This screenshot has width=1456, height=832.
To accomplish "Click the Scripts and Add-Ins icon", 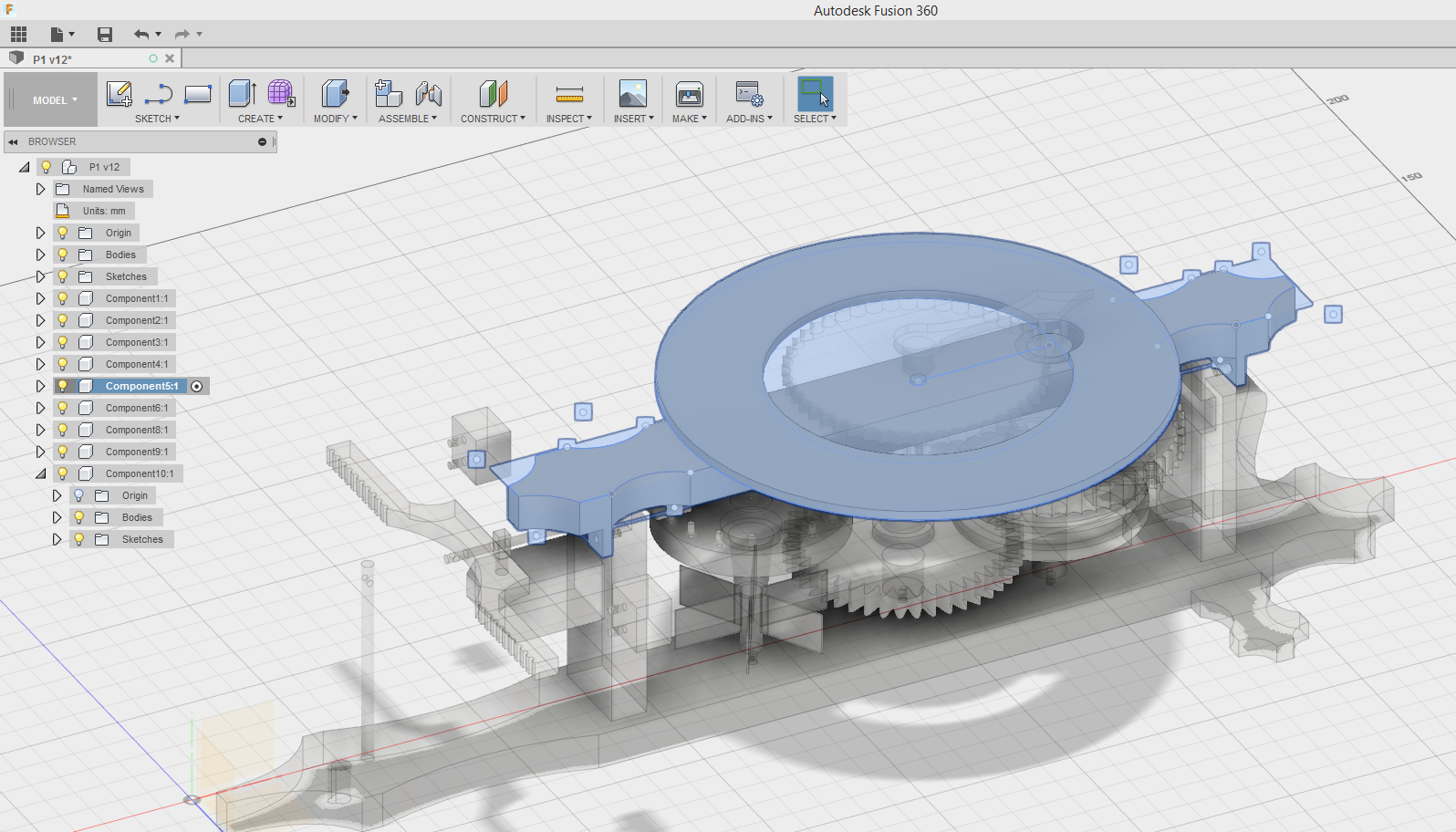I will click(749, 93).
